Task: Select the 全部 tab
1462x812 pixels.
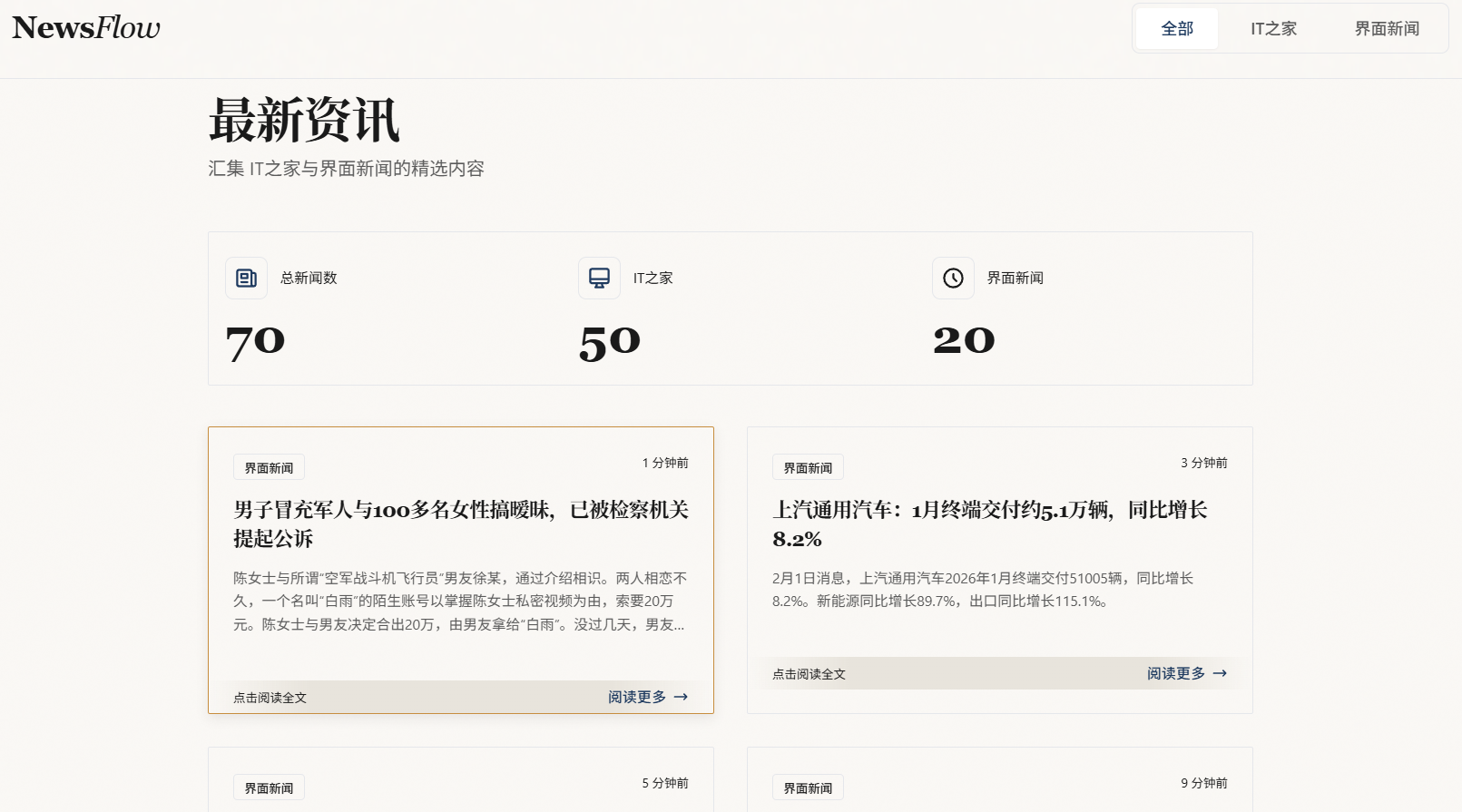Action: click(x=1177, y=29)
